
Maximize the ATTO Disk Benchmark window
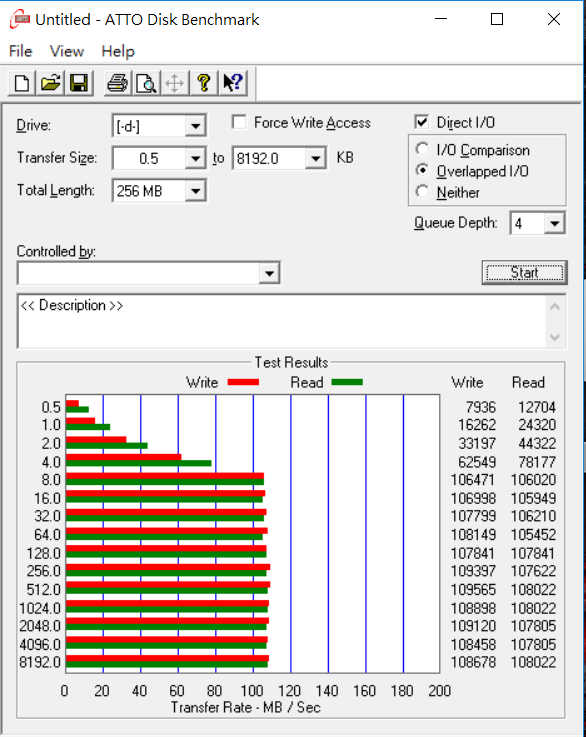(x=497, y=19)
